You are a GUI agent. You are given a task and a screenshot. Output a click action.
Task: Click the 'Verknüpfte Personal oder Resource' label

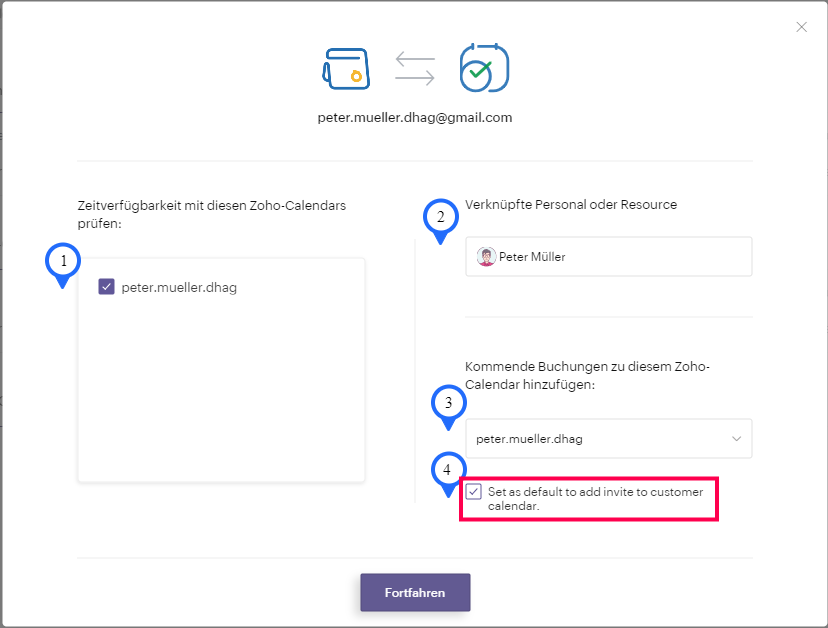(571, 204)
